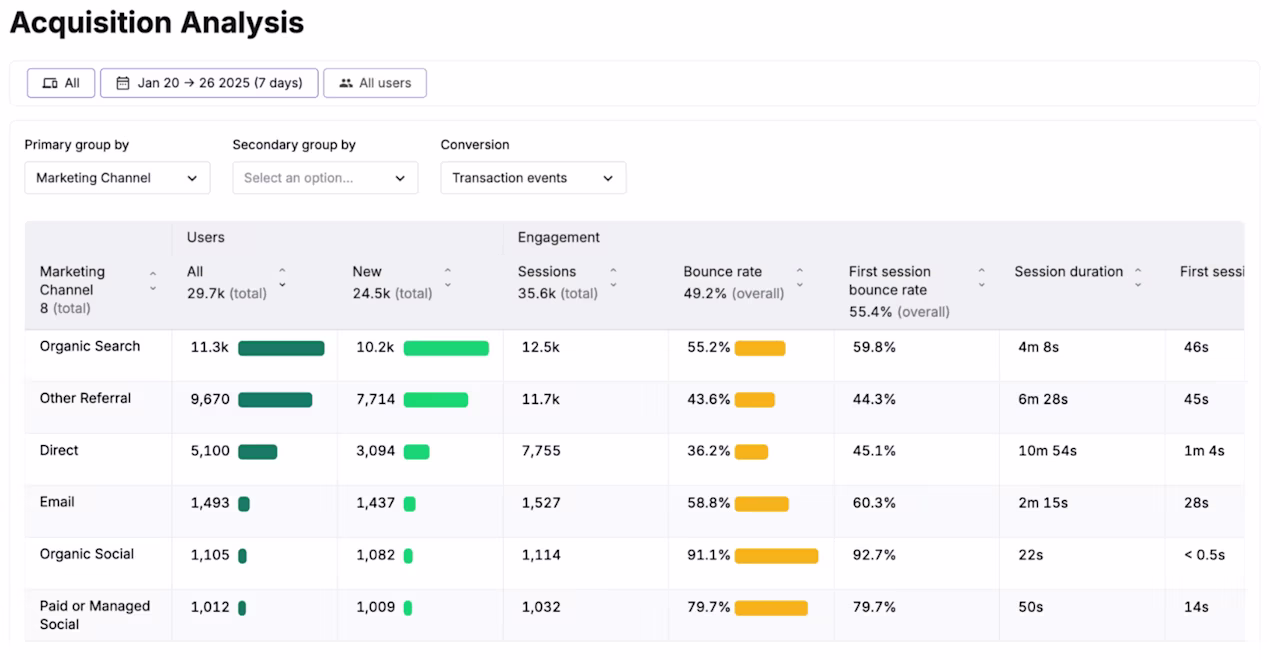
Task: Open the Marketing Channel primary group dropdown
Action: [117, 178]
